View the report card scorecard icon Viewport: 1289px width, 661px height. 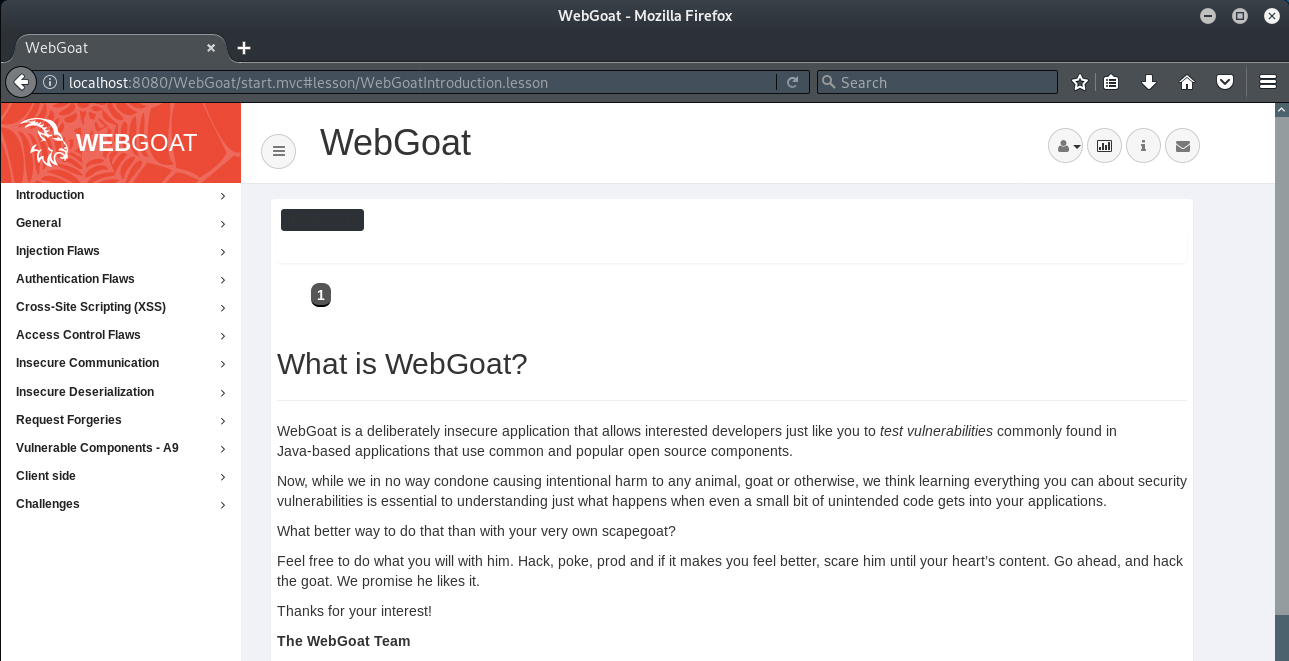point(1104,145)
